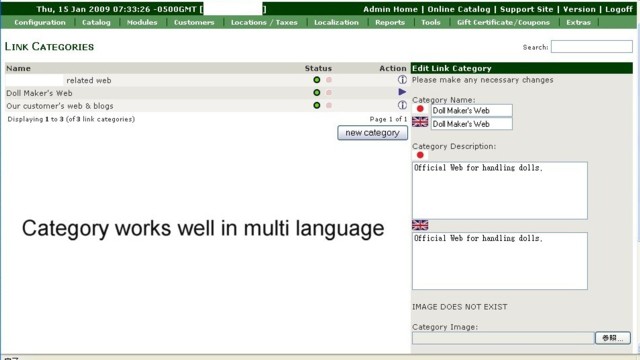The image size is (640, 360).
Task: Open the Reports menu
Action: pos(390,22)
